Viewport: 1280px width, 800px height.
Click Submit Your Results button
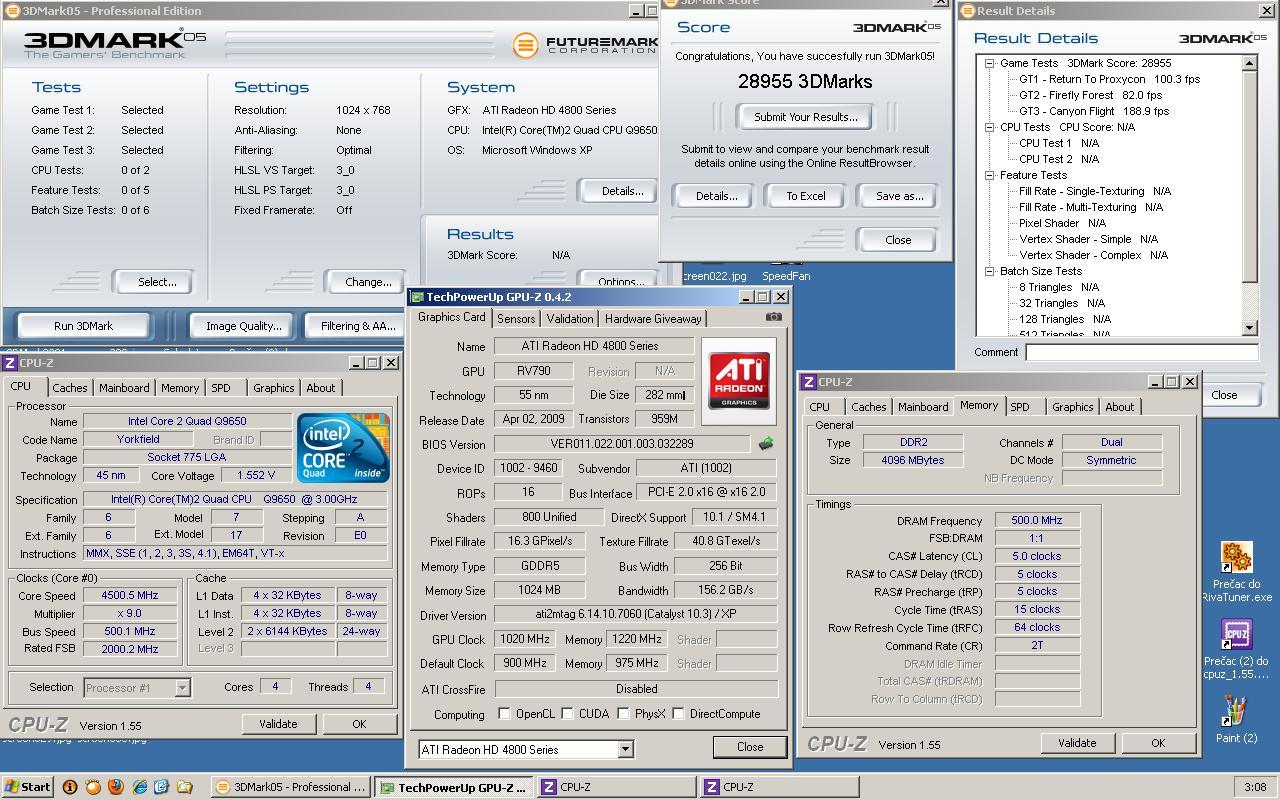click(805, 117)
